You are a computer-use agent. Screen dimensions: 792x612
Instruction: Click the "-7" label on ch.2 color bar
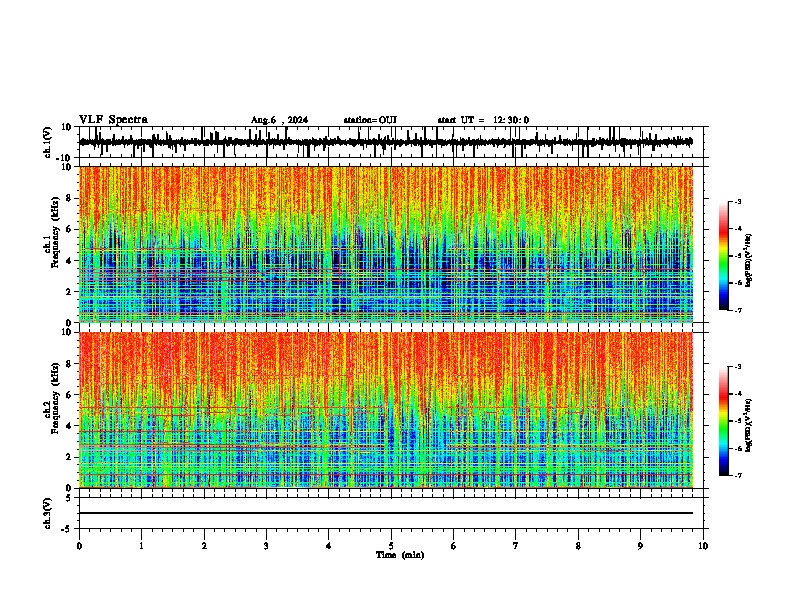point(738,475)
